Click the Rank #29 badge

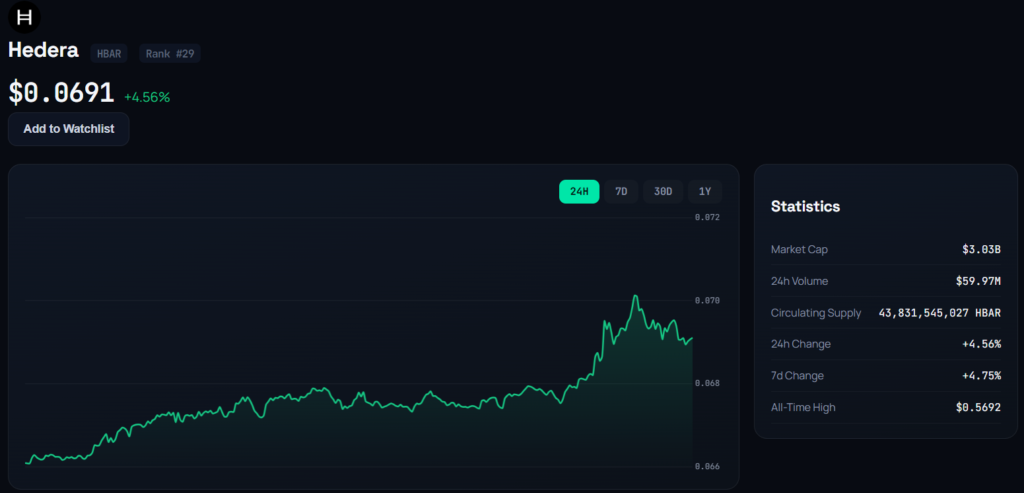coord(170,54)
